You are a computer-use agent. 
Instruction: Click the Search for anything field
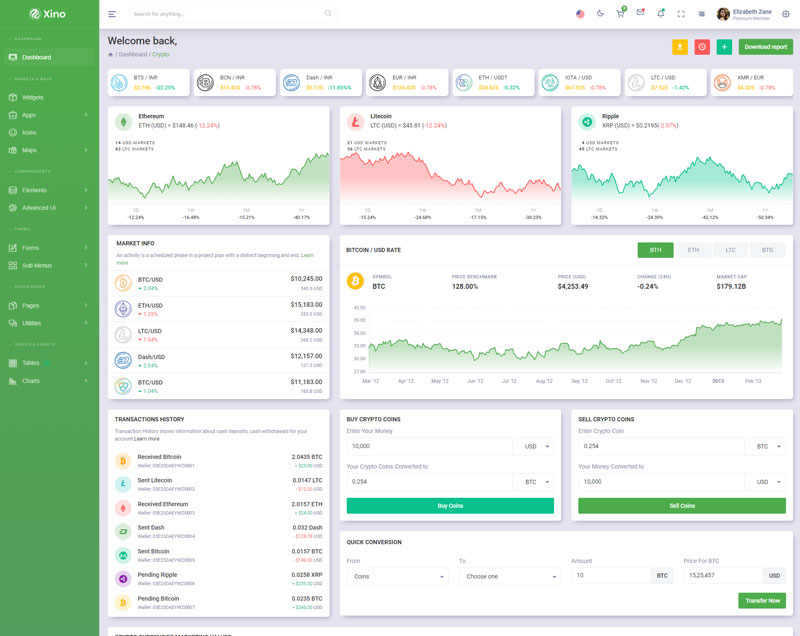(x=230, y=14)
